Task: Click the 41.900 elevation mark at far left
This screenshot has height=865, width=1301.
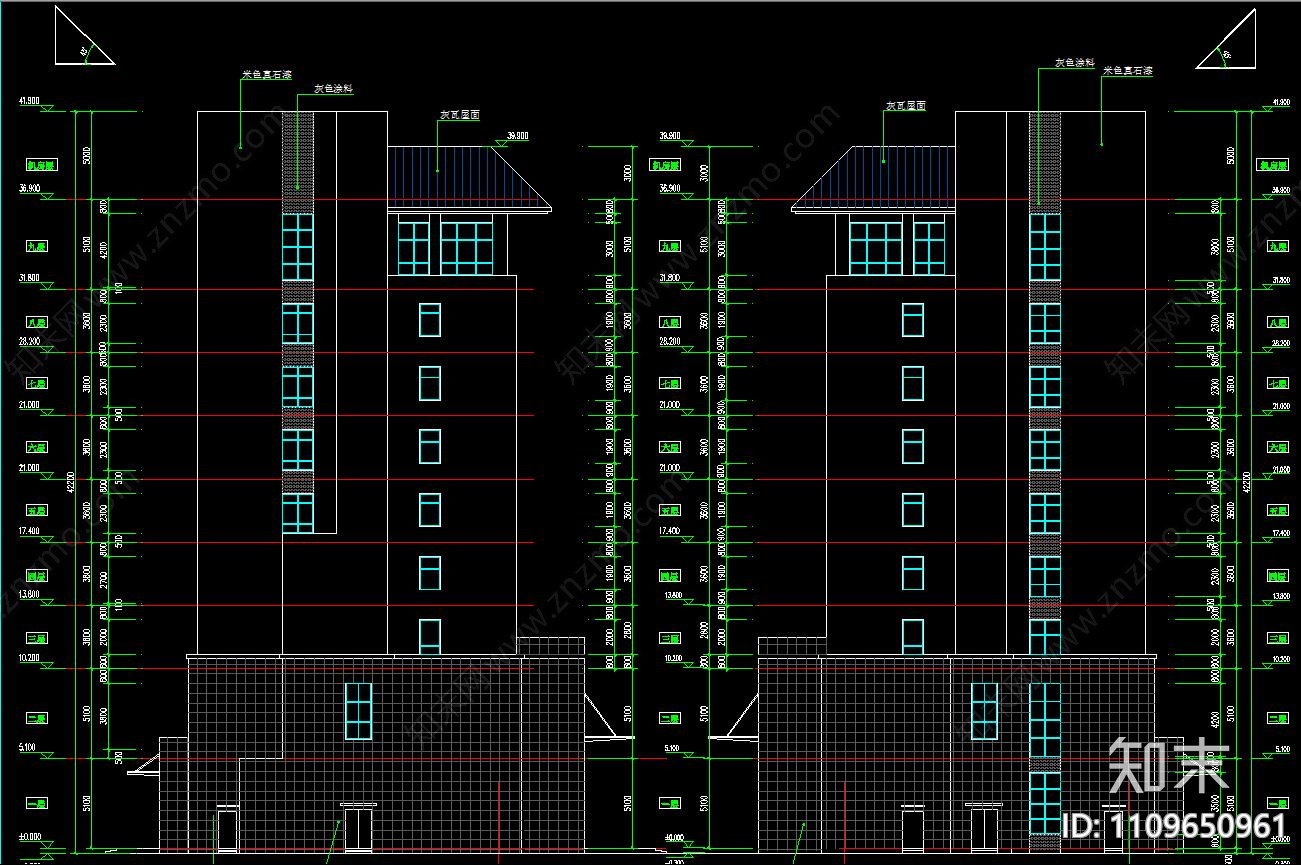Action: (29, 102)
